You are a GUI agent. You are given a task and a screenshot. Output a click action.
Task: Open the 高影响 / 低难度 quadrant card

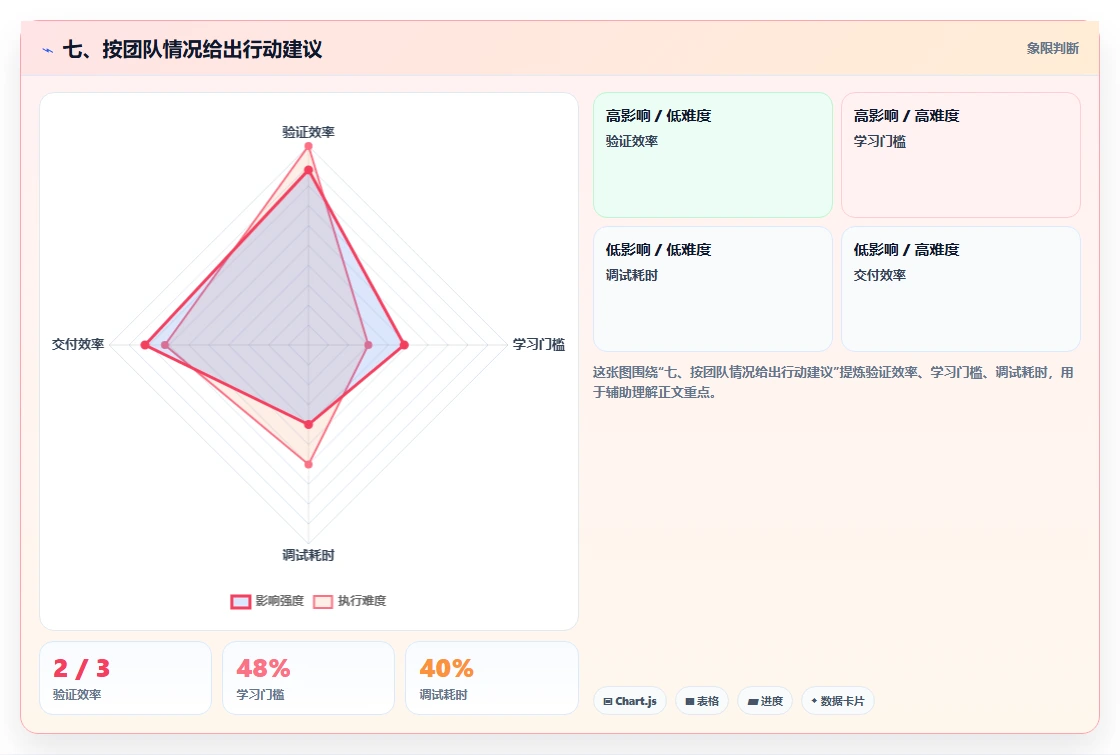pos(713,155)
